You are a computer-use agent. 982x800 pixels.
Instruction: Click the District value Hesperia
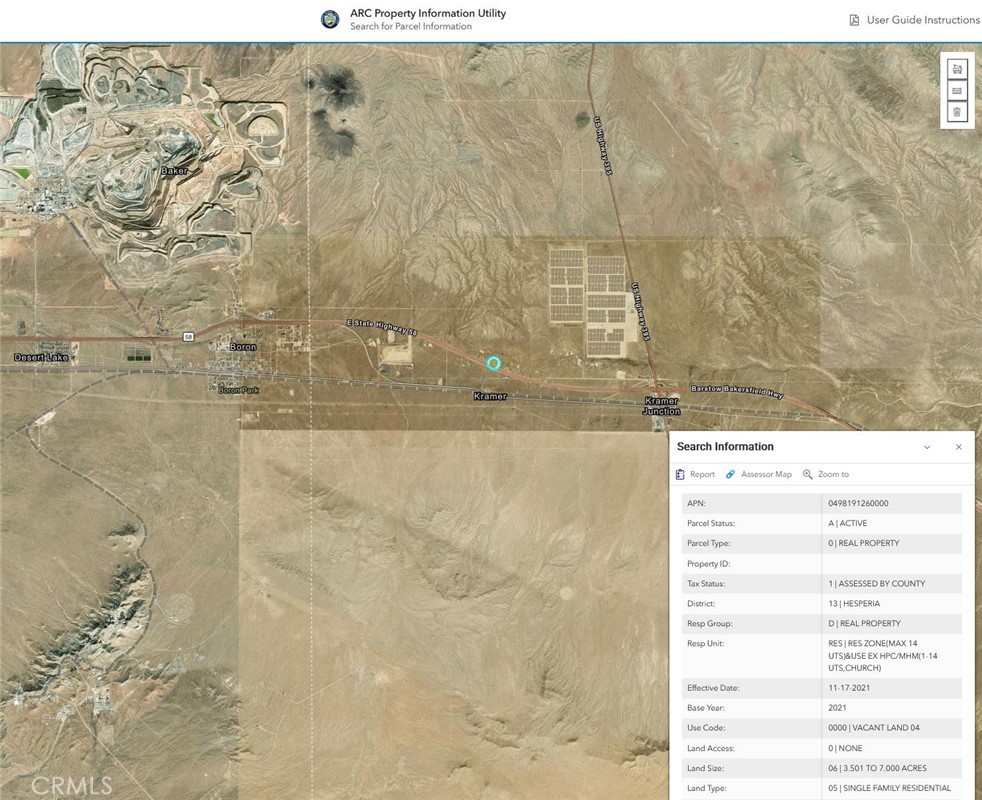point(854,604)
